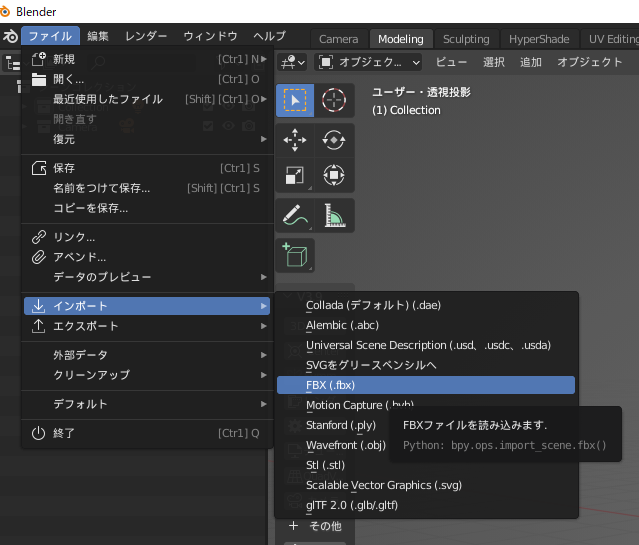The width and height of the screenshot is (639, 545).
Task: Select the Annotate pencil tool
Action: [x=295, y=215]
